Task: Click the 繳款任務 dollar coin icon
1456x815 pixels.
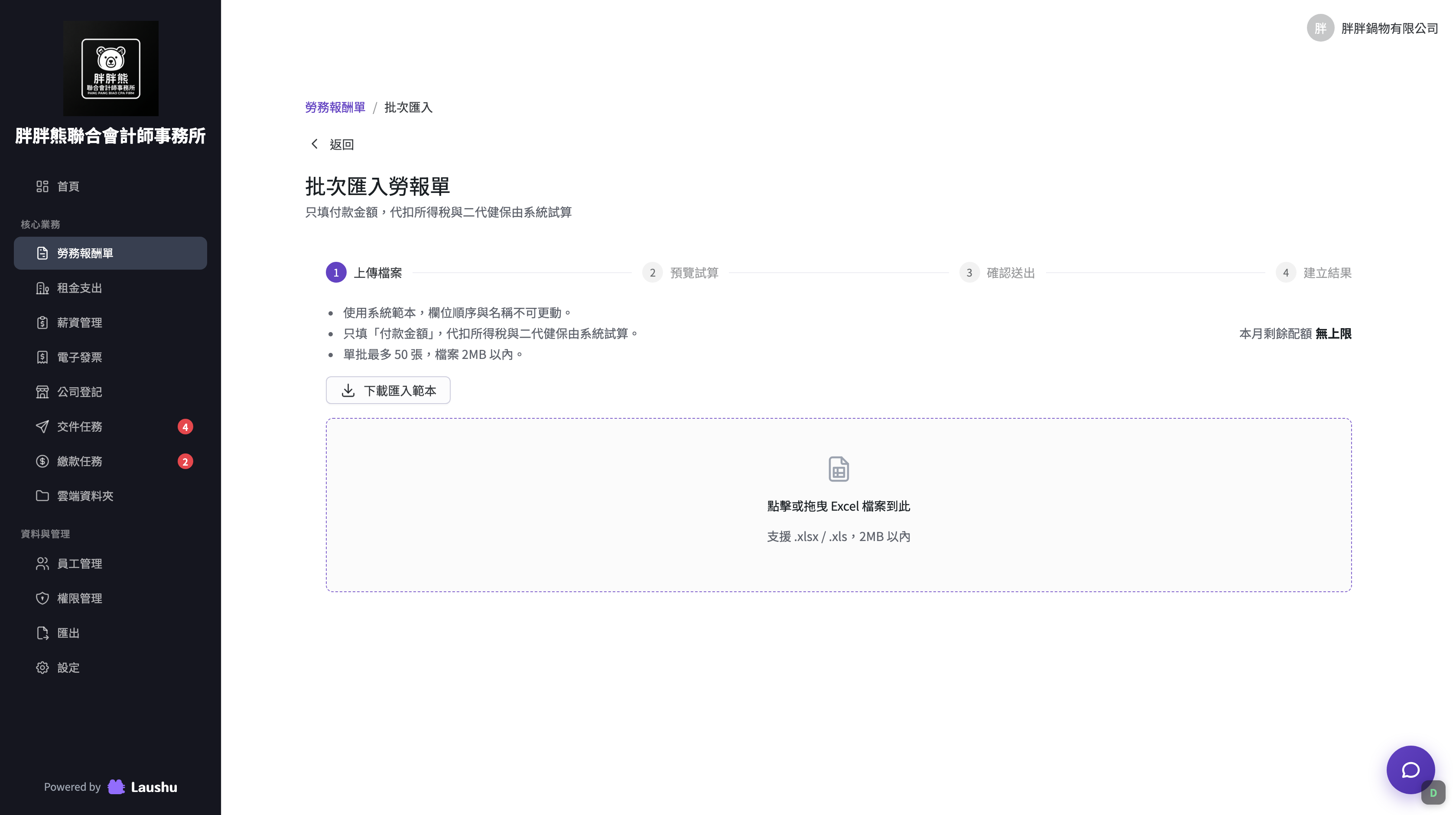Action: (x=42, y=461)
